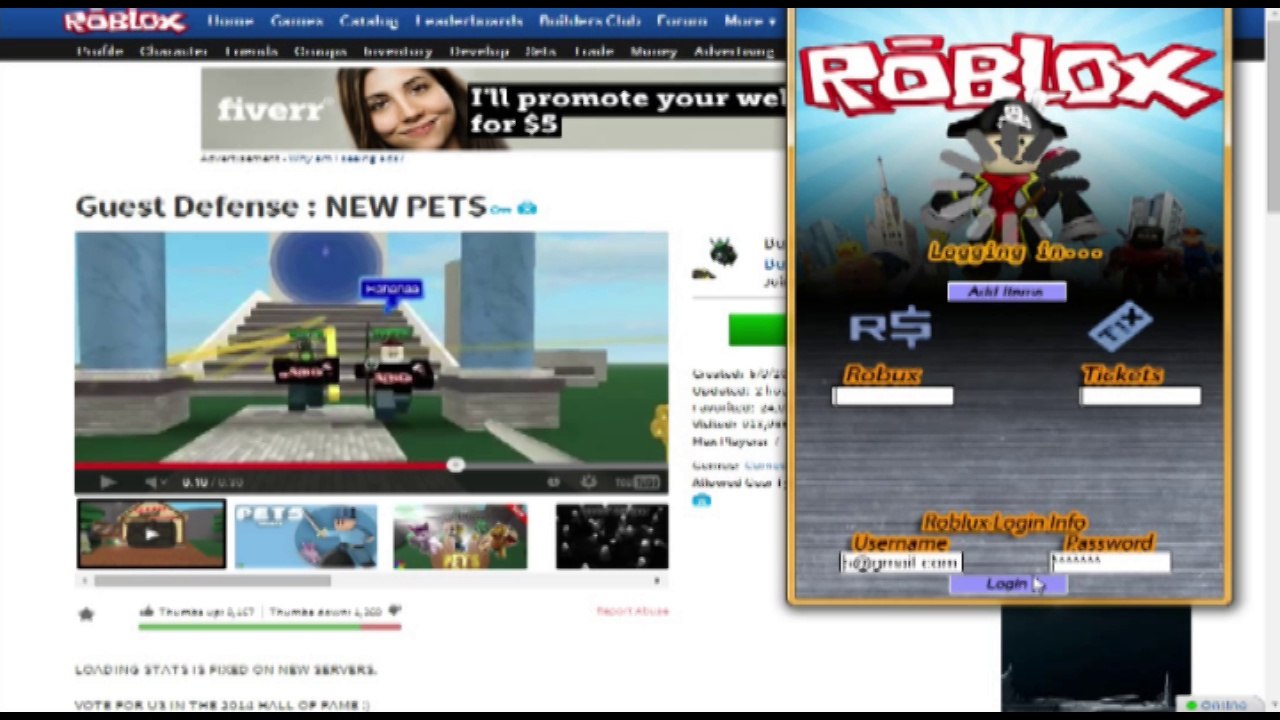Go to the Friends sub-navigation link

(251, 51)
